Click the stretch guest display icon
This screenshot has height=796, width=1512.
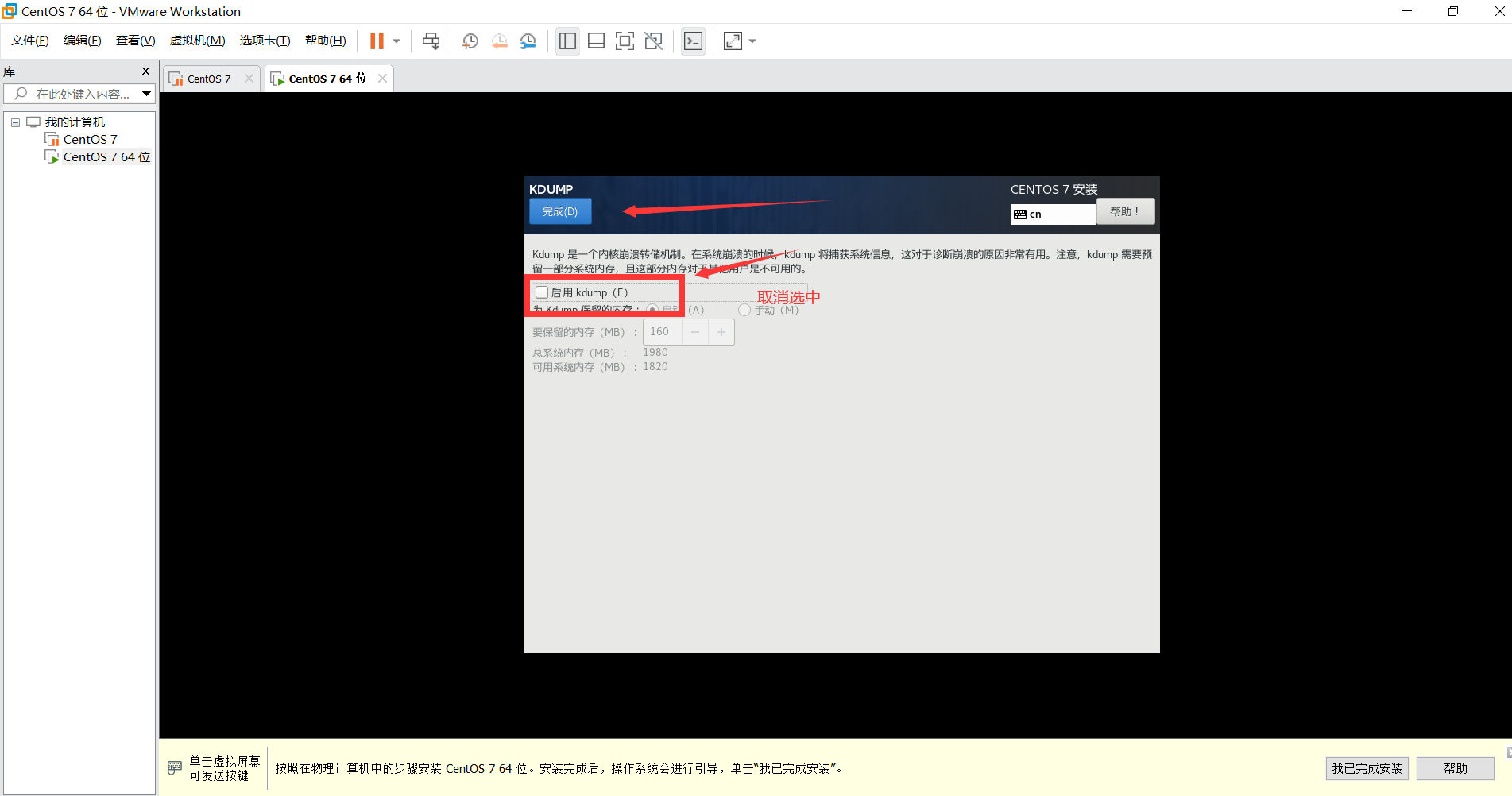(733, 41)
